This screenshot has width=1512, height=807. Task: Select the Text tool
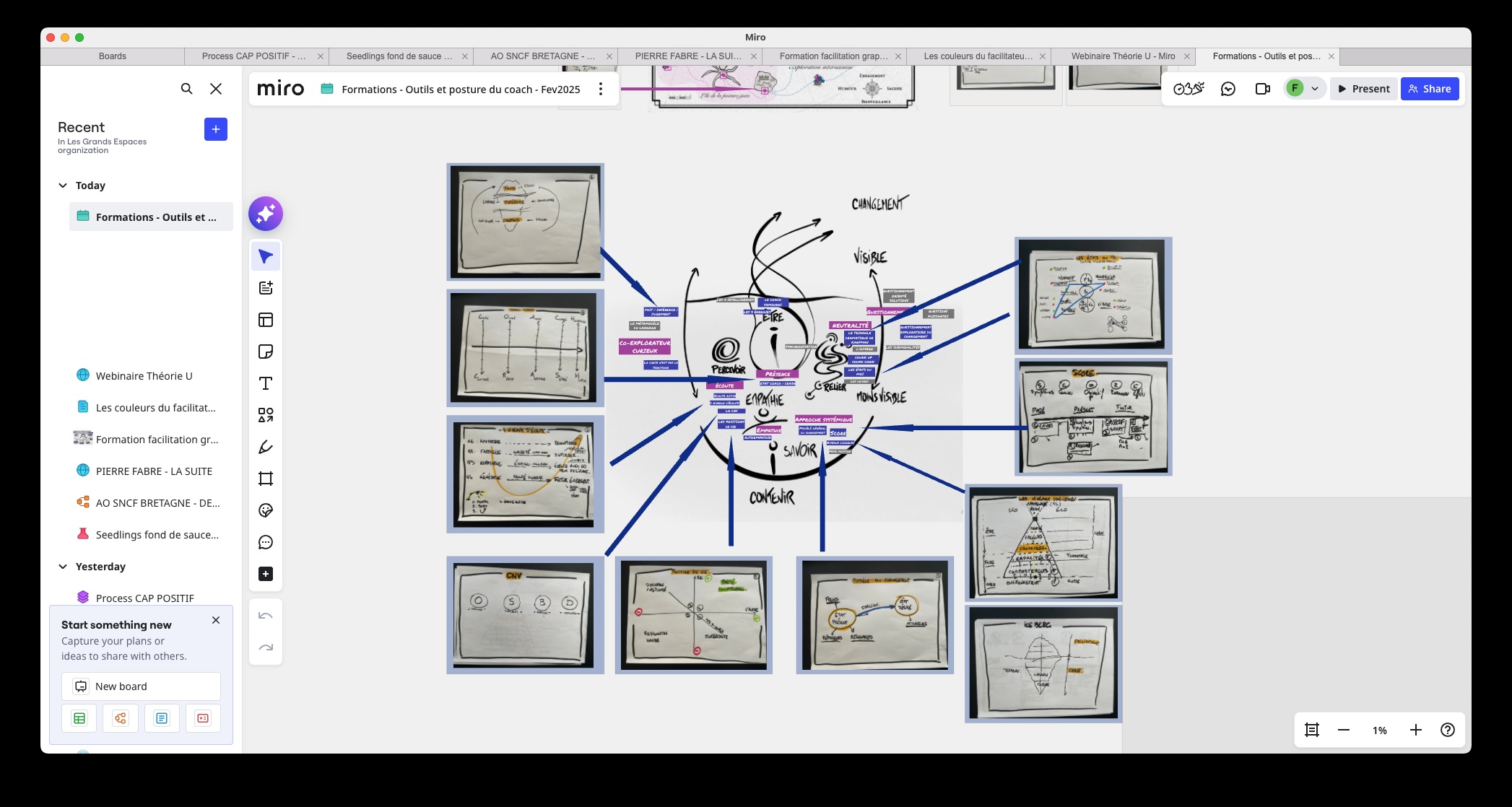(x=266, y=383)
